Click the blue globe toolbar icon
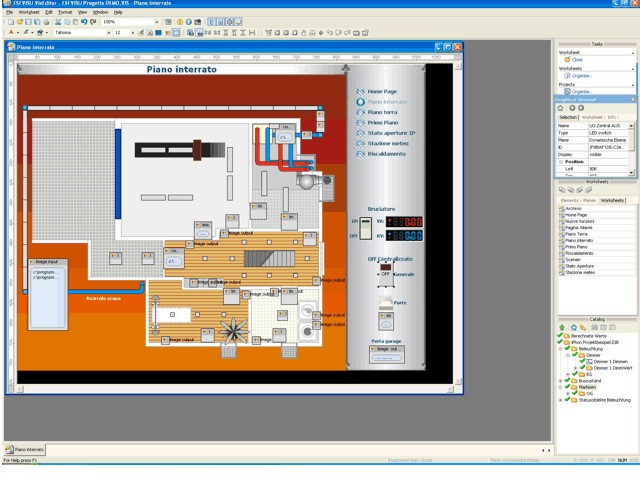The width and height of the screenshot is (640, 480). [189, 22]
